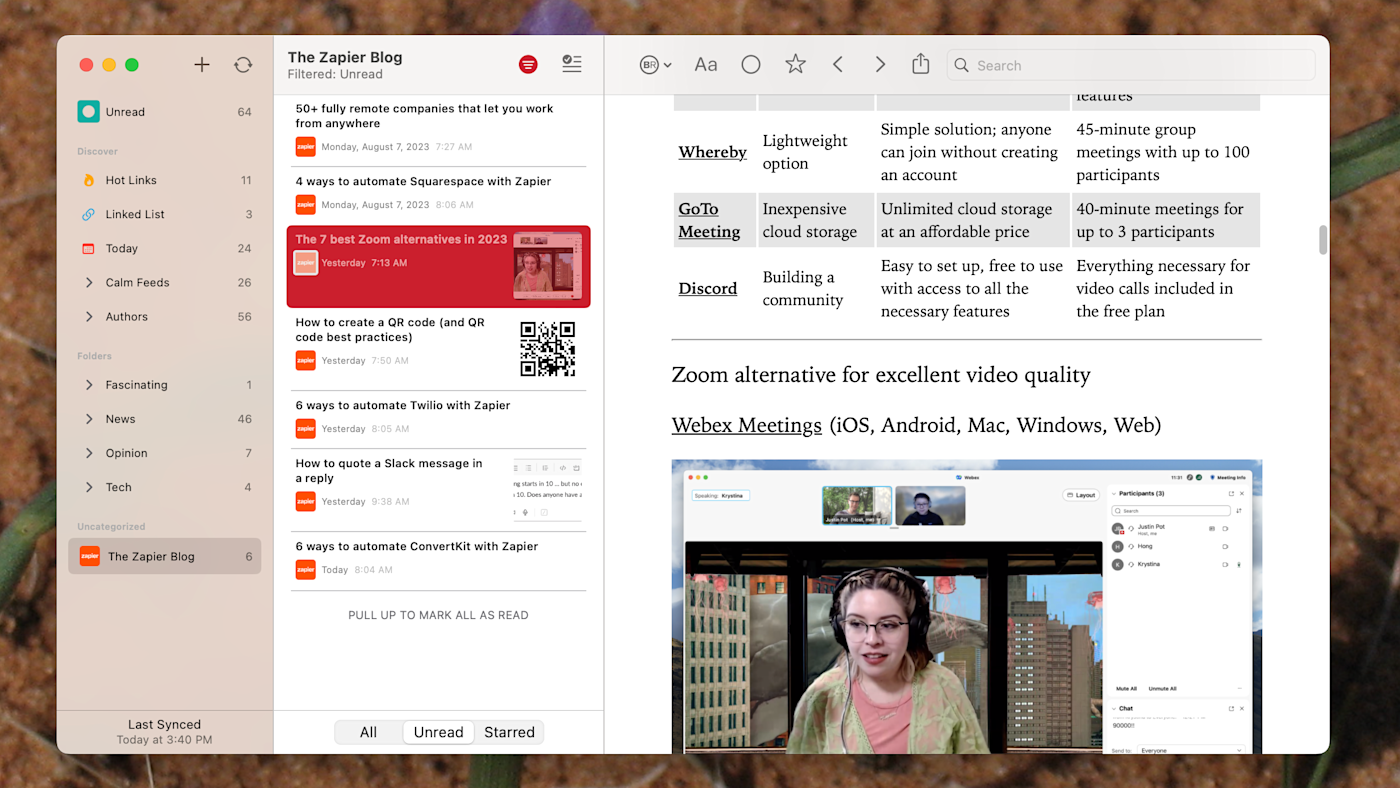Click the Slack article thumbnail
The image size is (1400, 788).
click(548, 490)
